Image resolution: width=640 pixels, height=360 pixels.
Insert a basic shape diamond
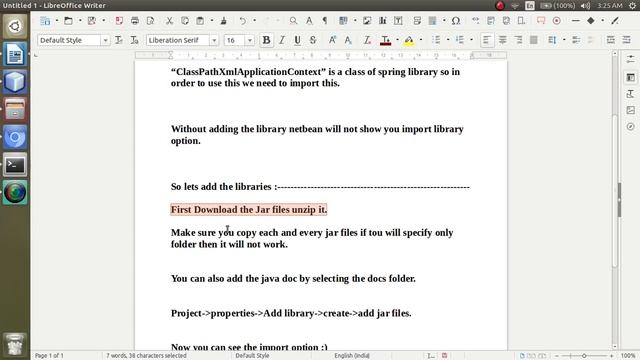click(x=591, y=21)
